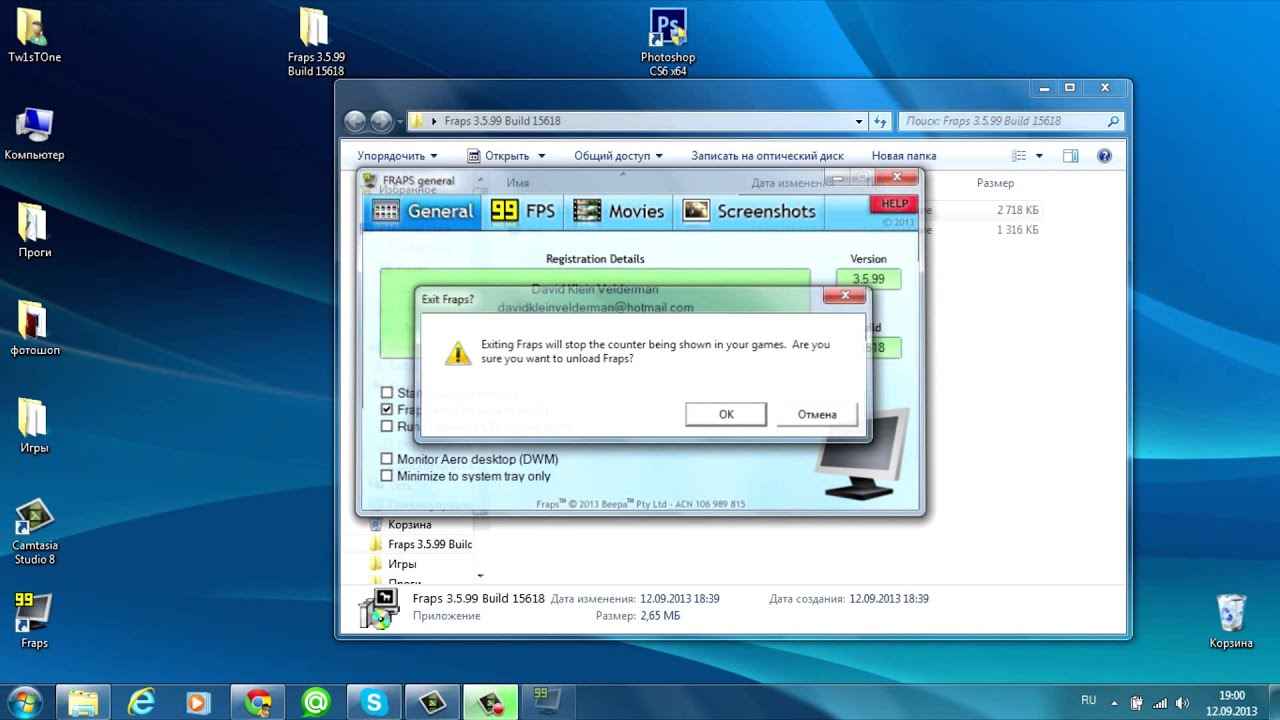
Task: Click Записать на оптический диск
Action: click(x=767, y=156)
